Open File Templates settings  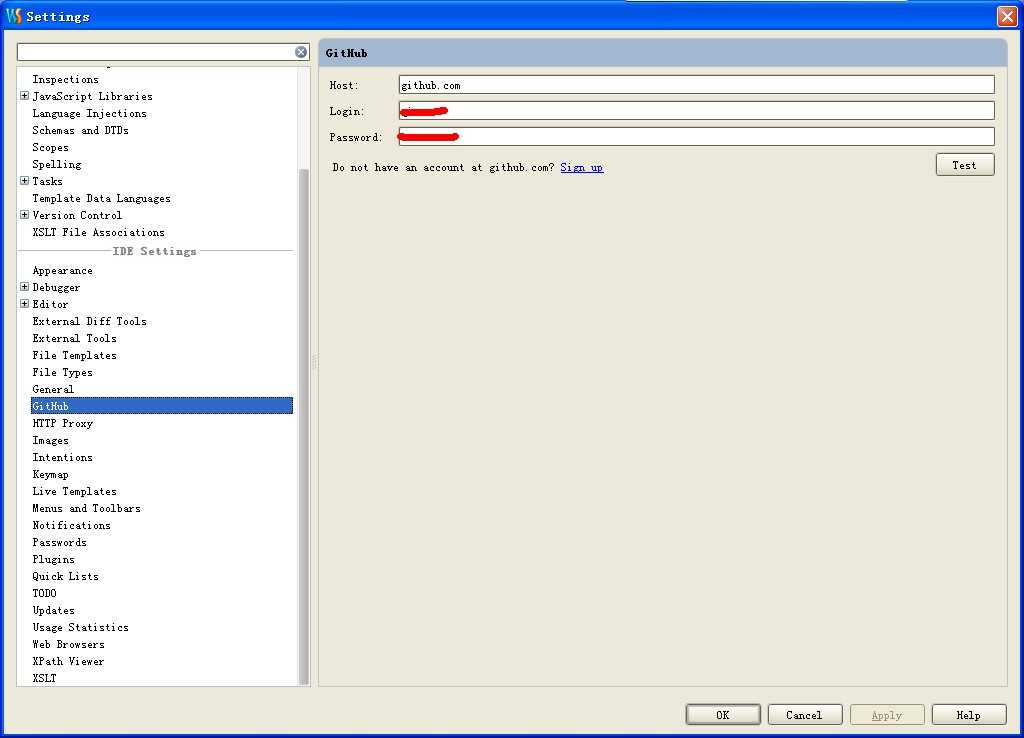74,355
